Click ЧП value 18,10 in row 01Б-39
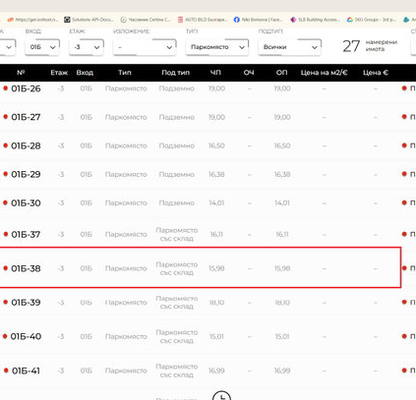This screenshot has height=400, width=416. pos(217,302)
